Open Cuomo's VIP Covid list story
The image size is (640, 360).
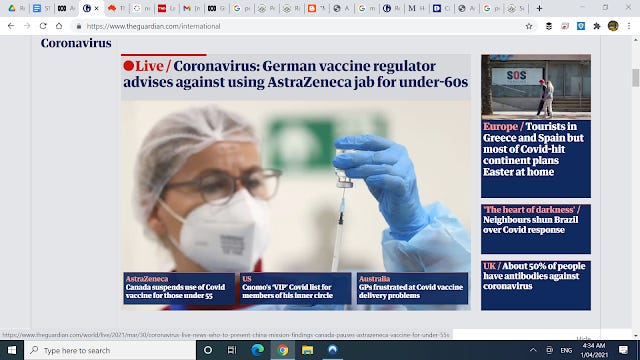[x=296, y=288]
